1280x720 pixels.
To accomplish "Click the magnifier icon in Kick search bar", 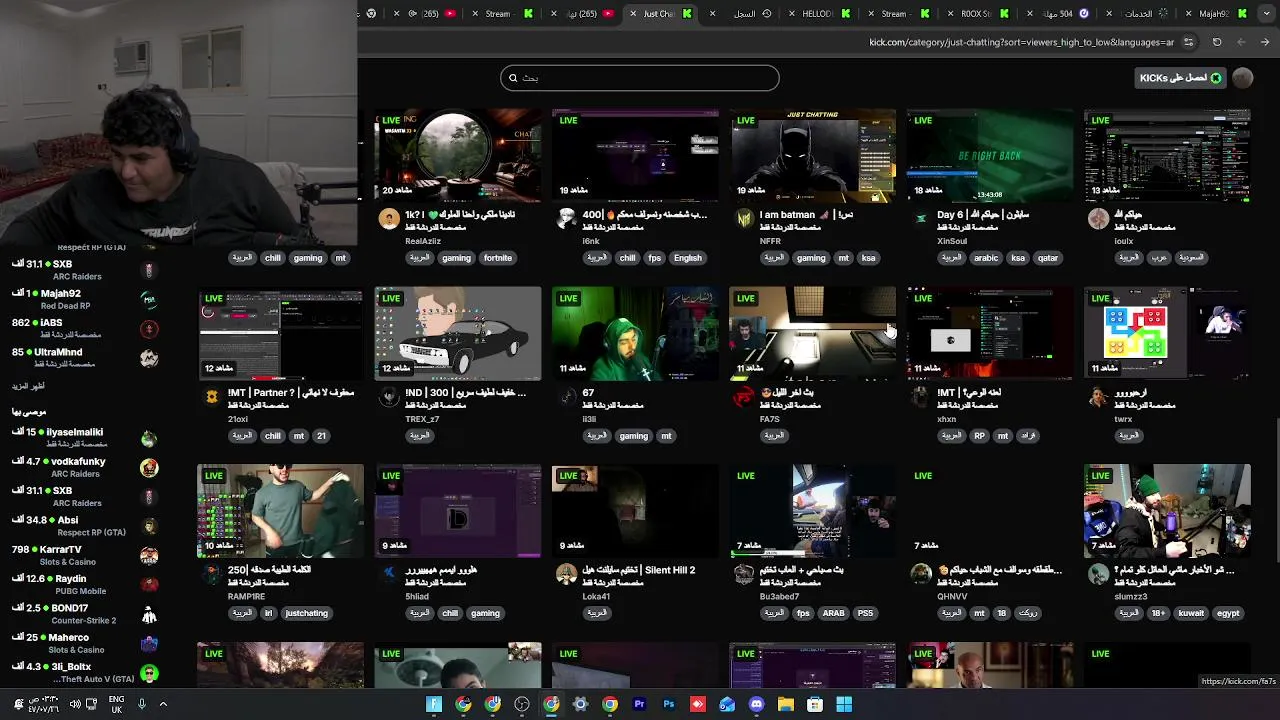I will tap(513, 78).
